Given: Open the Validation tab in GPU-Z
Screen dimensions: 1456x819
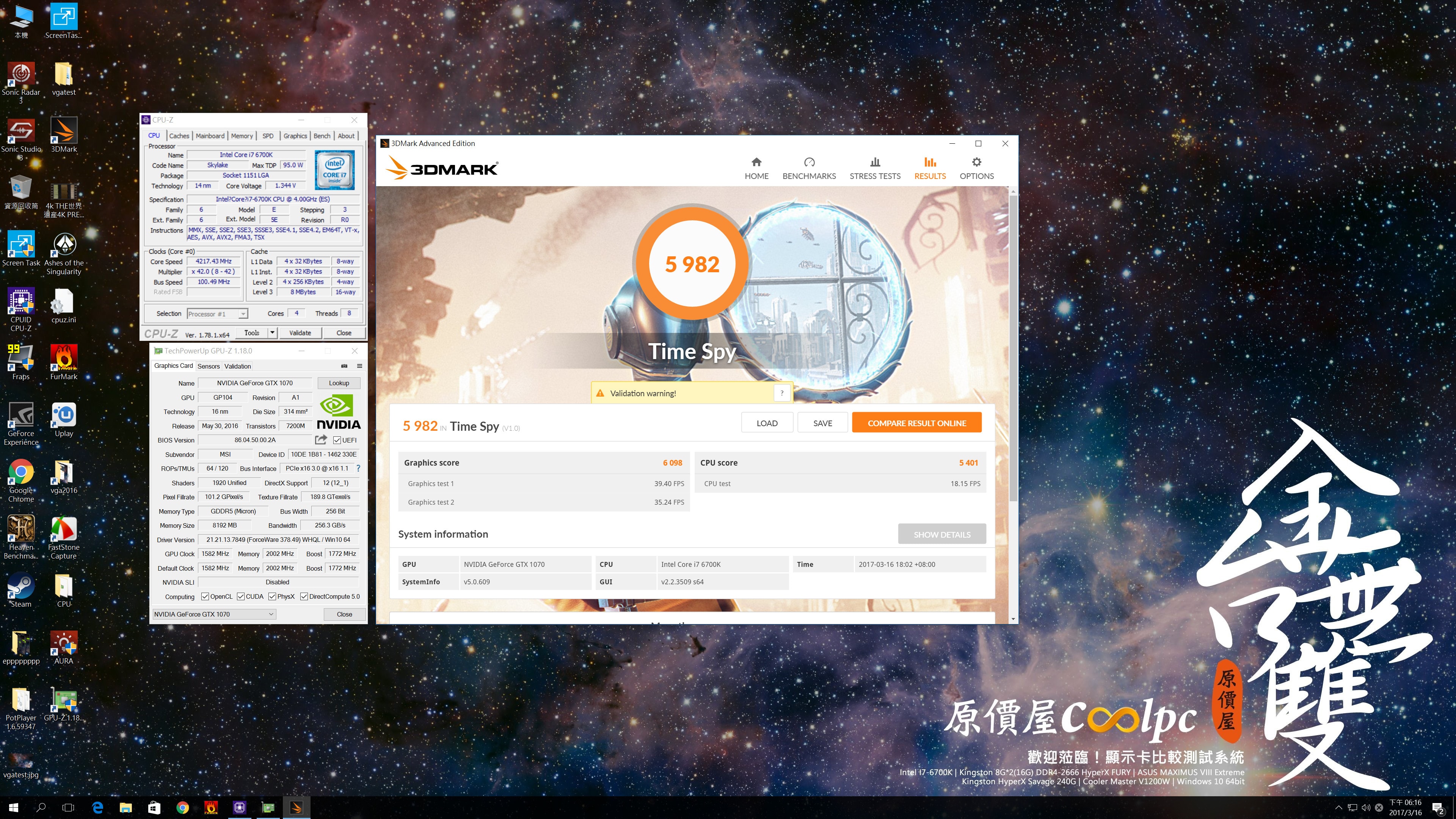Looking at the screenshot, I should pos(237,366).
